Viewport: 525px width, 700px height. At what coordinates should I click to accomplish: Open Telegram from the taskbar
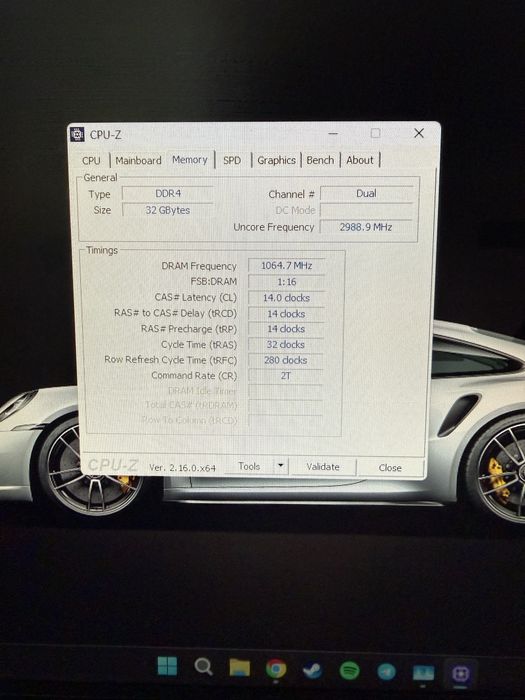pos(386,671)
